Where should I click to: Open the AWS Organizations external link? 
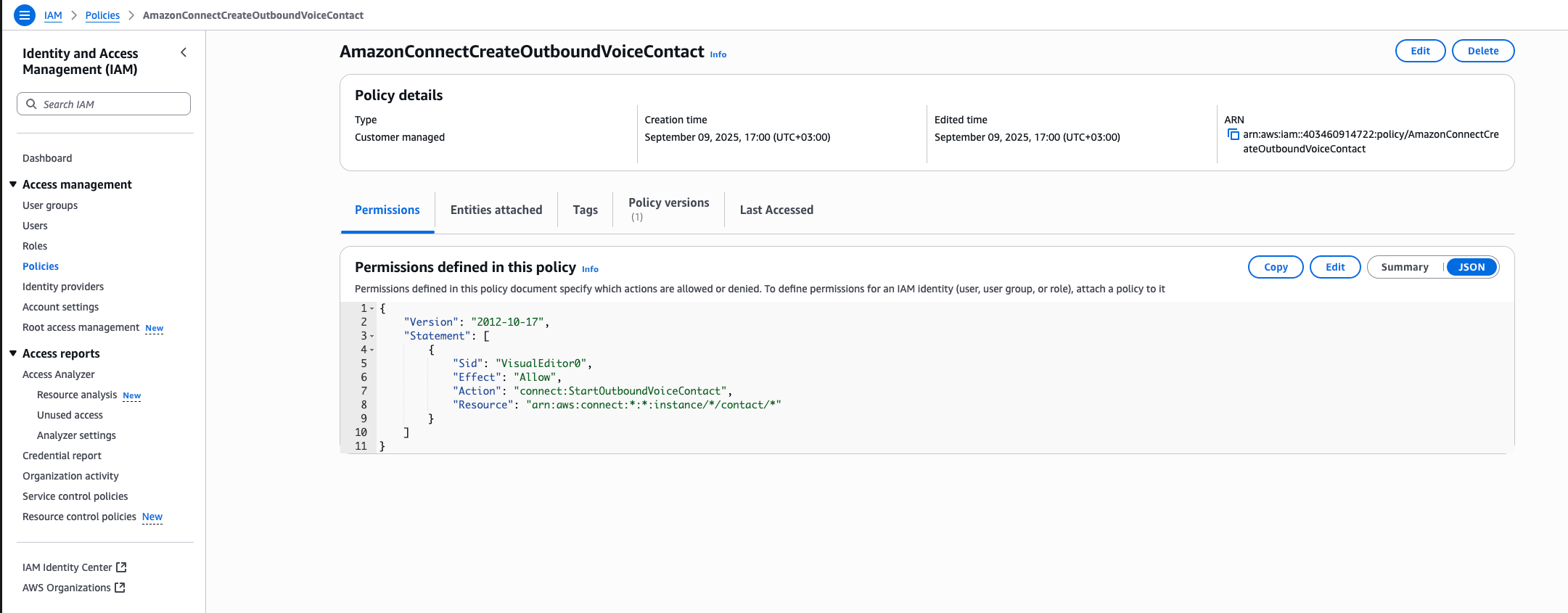[74, 588]
